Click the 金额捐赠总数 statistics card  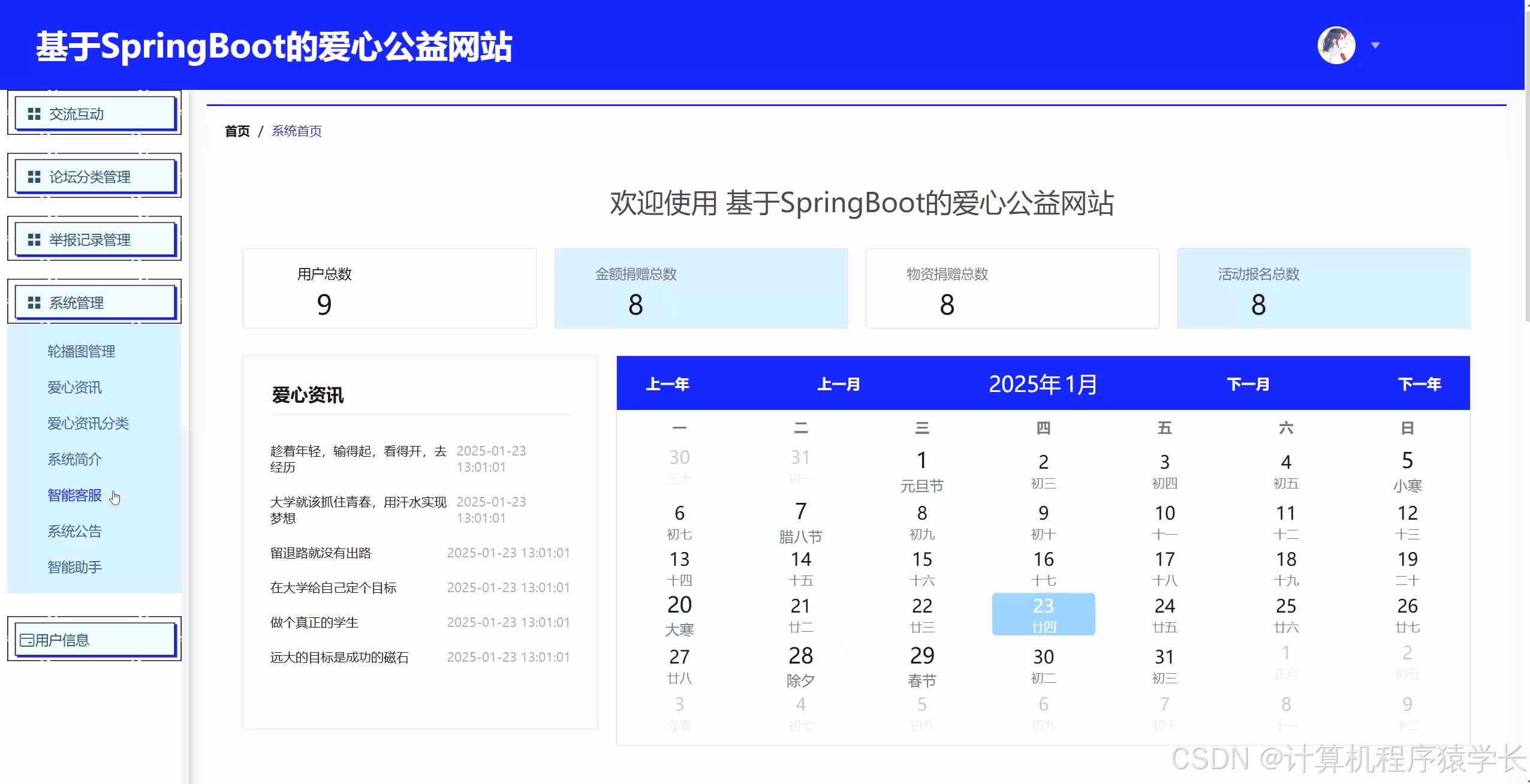click(x=700, y=288)
